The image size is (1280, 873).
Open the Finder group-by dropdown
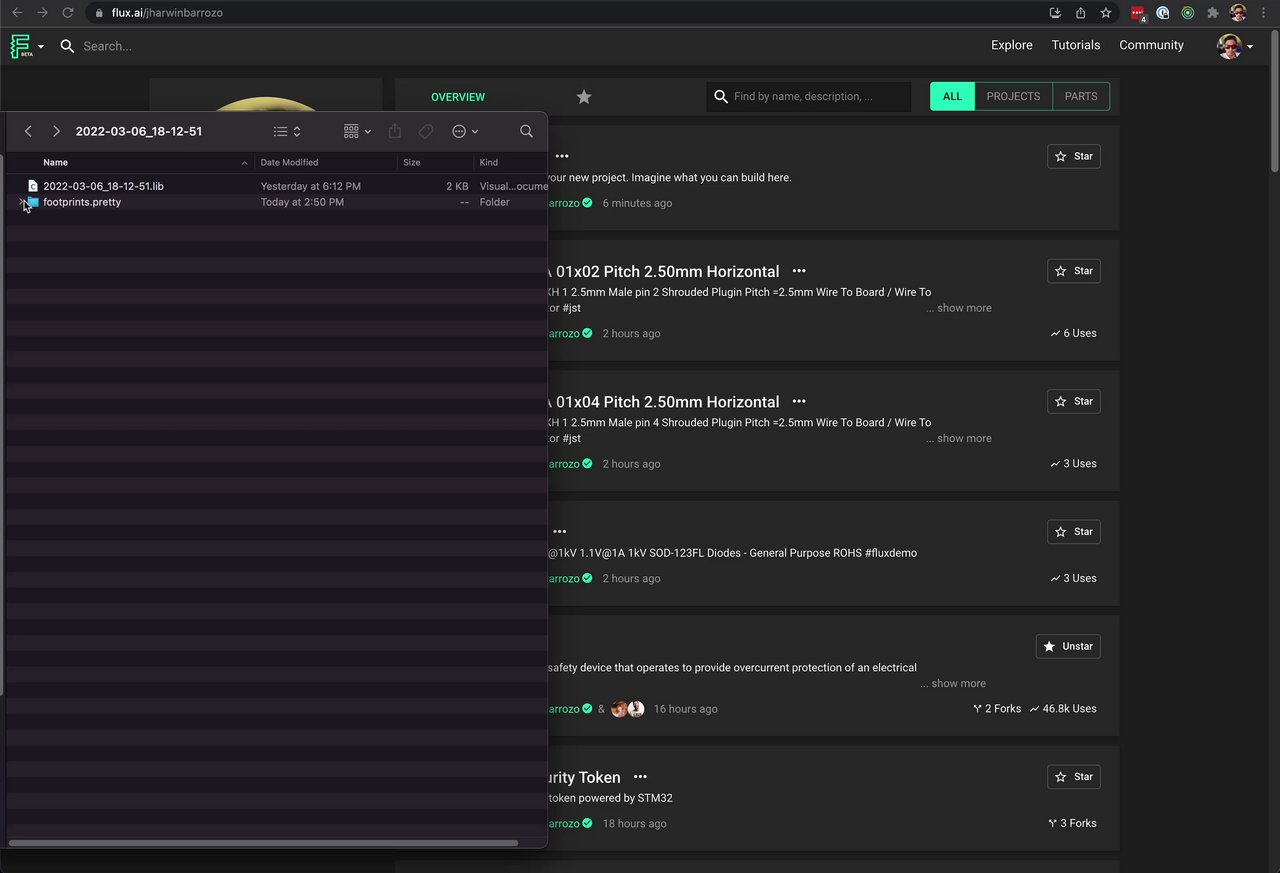(357, 131)
